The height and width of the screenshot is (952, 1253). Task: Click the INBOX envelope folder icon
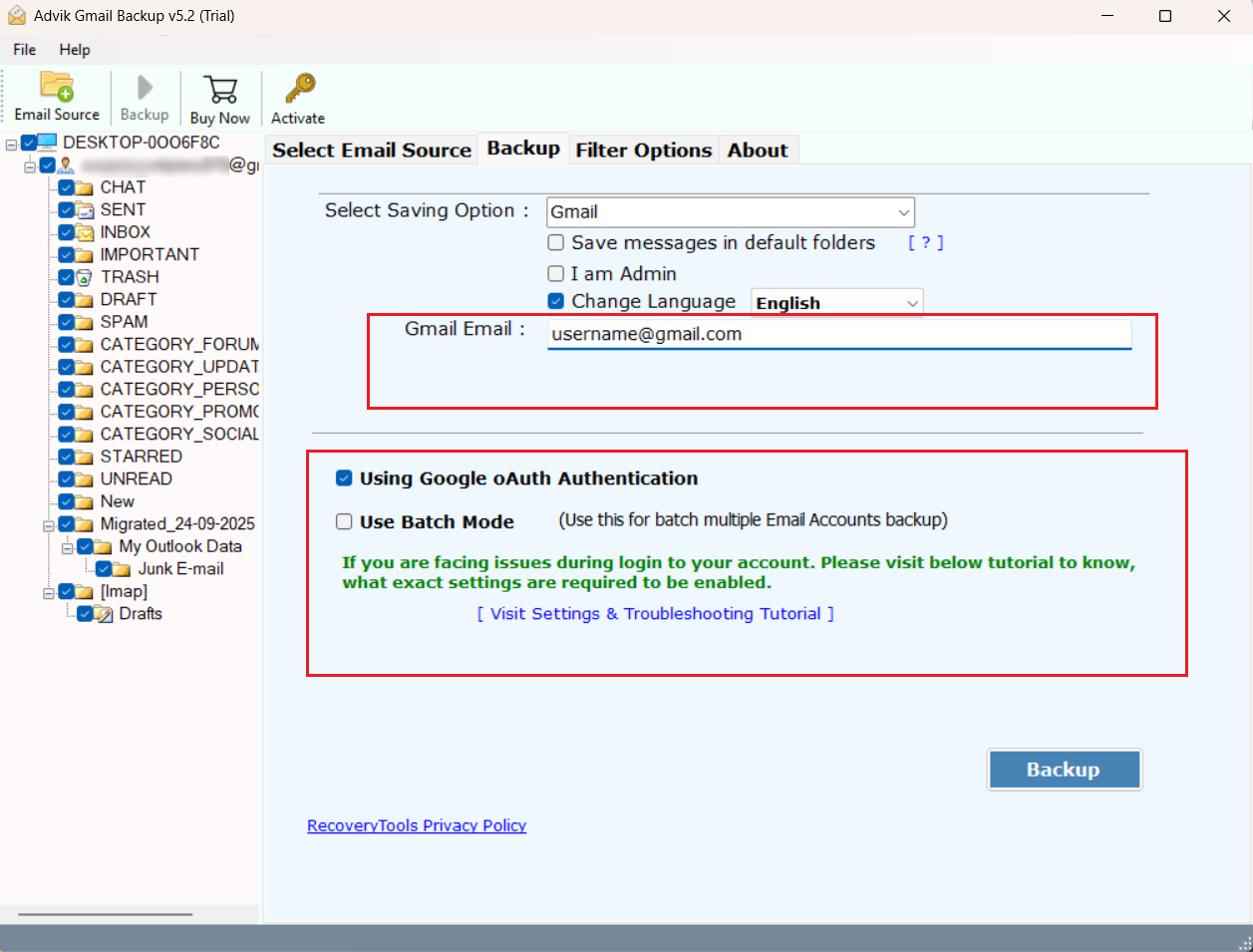point(85,232)
